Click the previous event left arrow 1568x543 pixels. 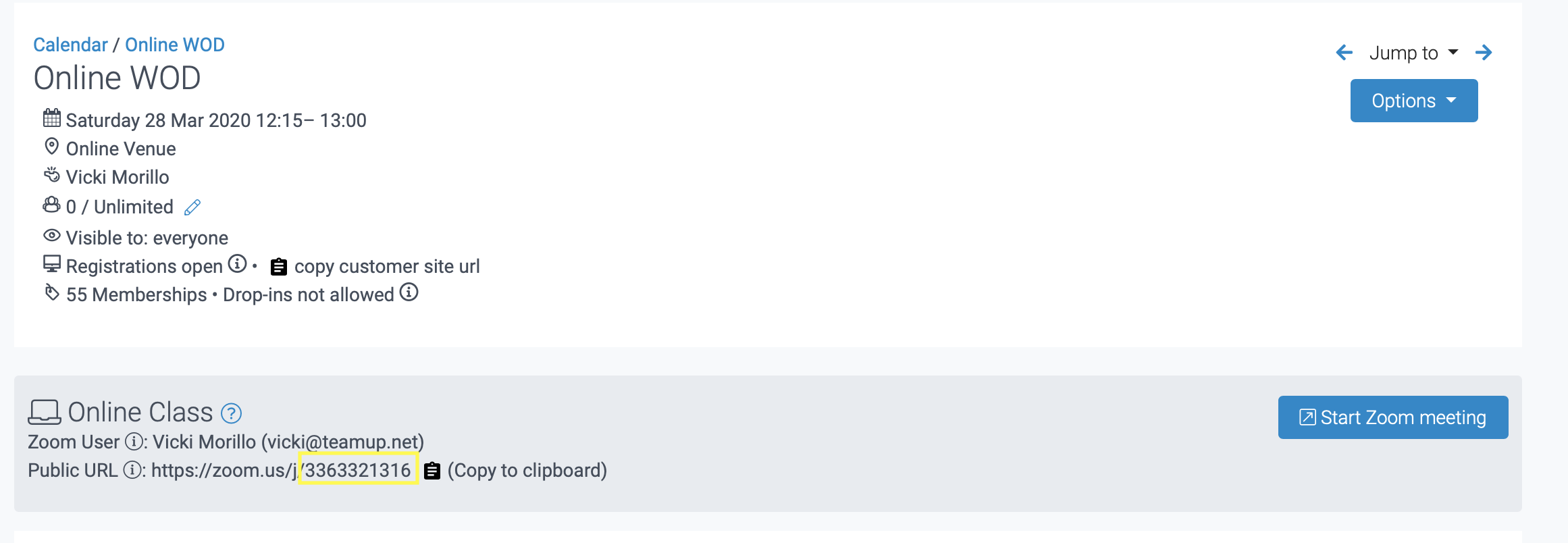(1344, 53)
